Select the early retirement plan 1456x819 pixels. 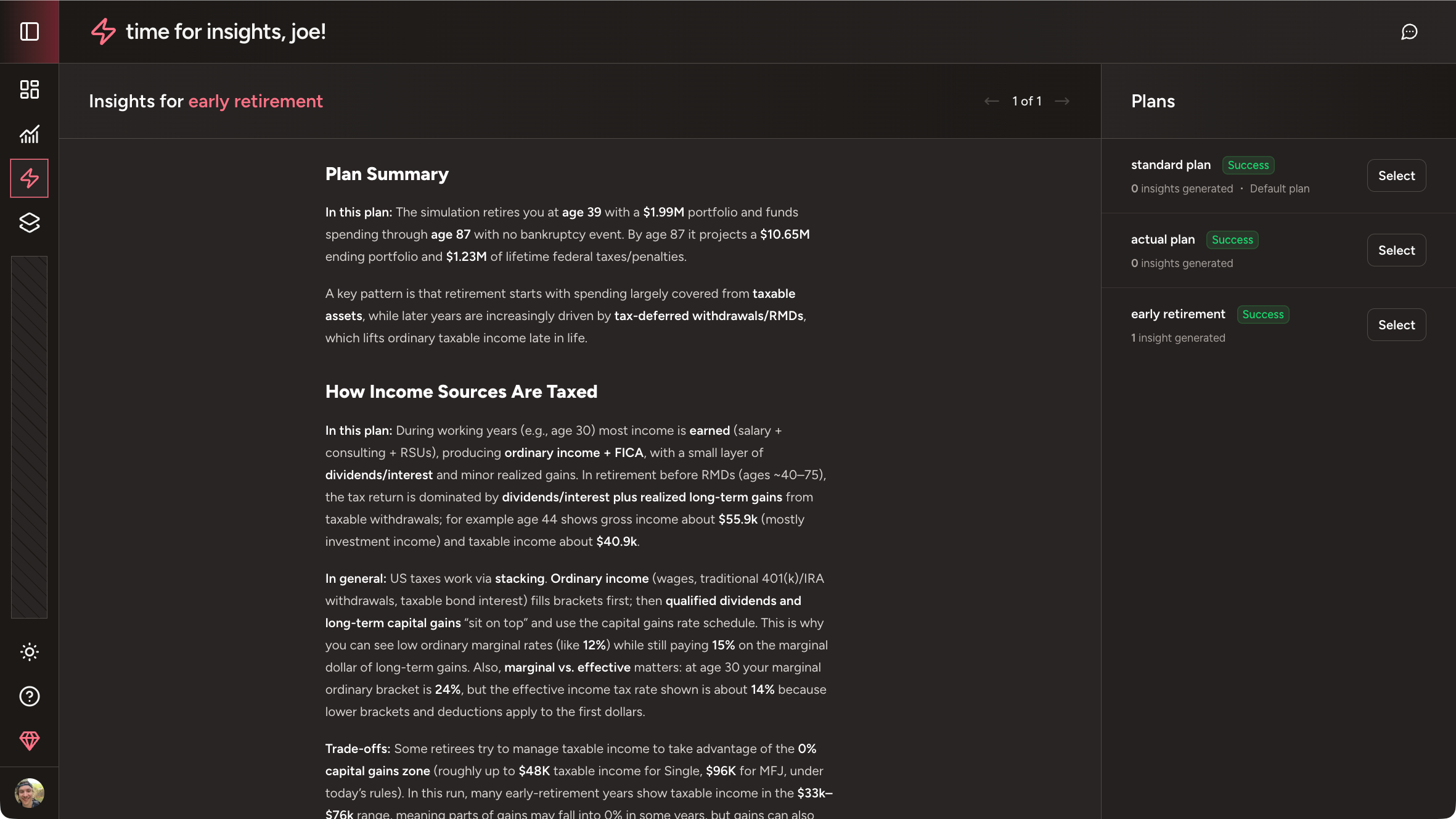1396,324
